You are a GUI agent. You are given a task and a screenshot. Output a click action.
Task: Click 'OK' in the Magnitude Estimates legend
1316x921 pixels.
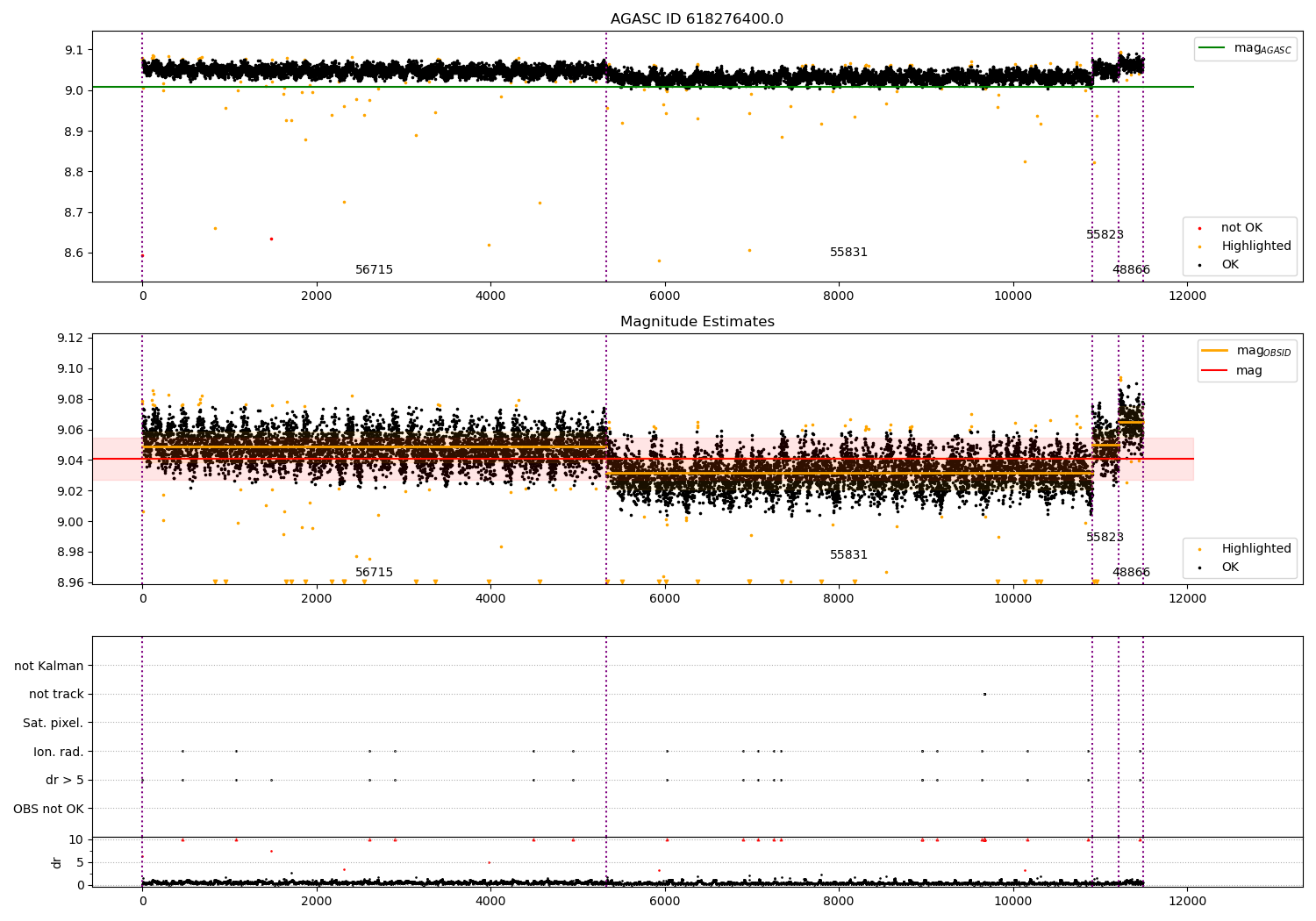1230,568
